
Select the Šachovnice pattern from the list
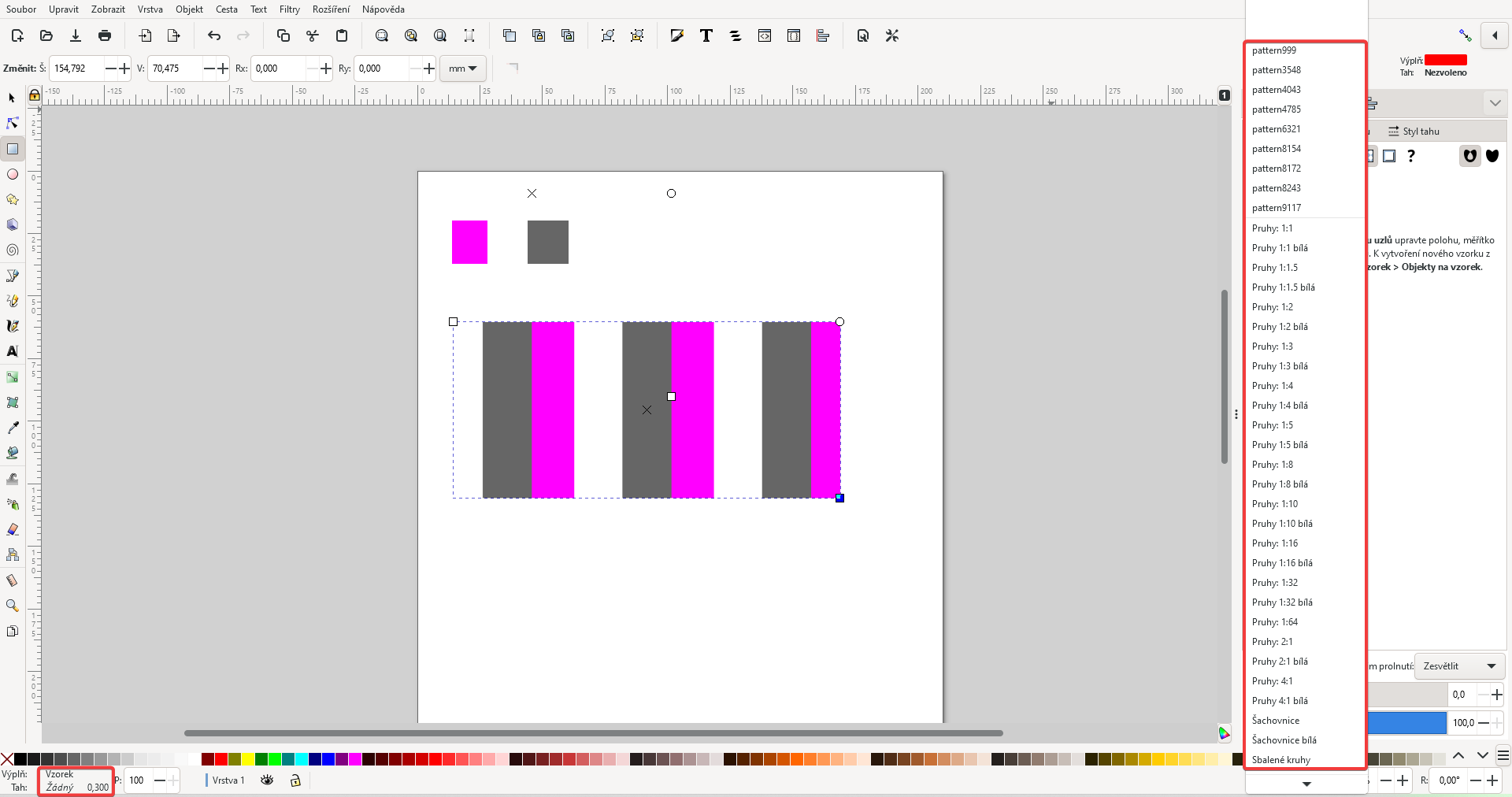1276,721
